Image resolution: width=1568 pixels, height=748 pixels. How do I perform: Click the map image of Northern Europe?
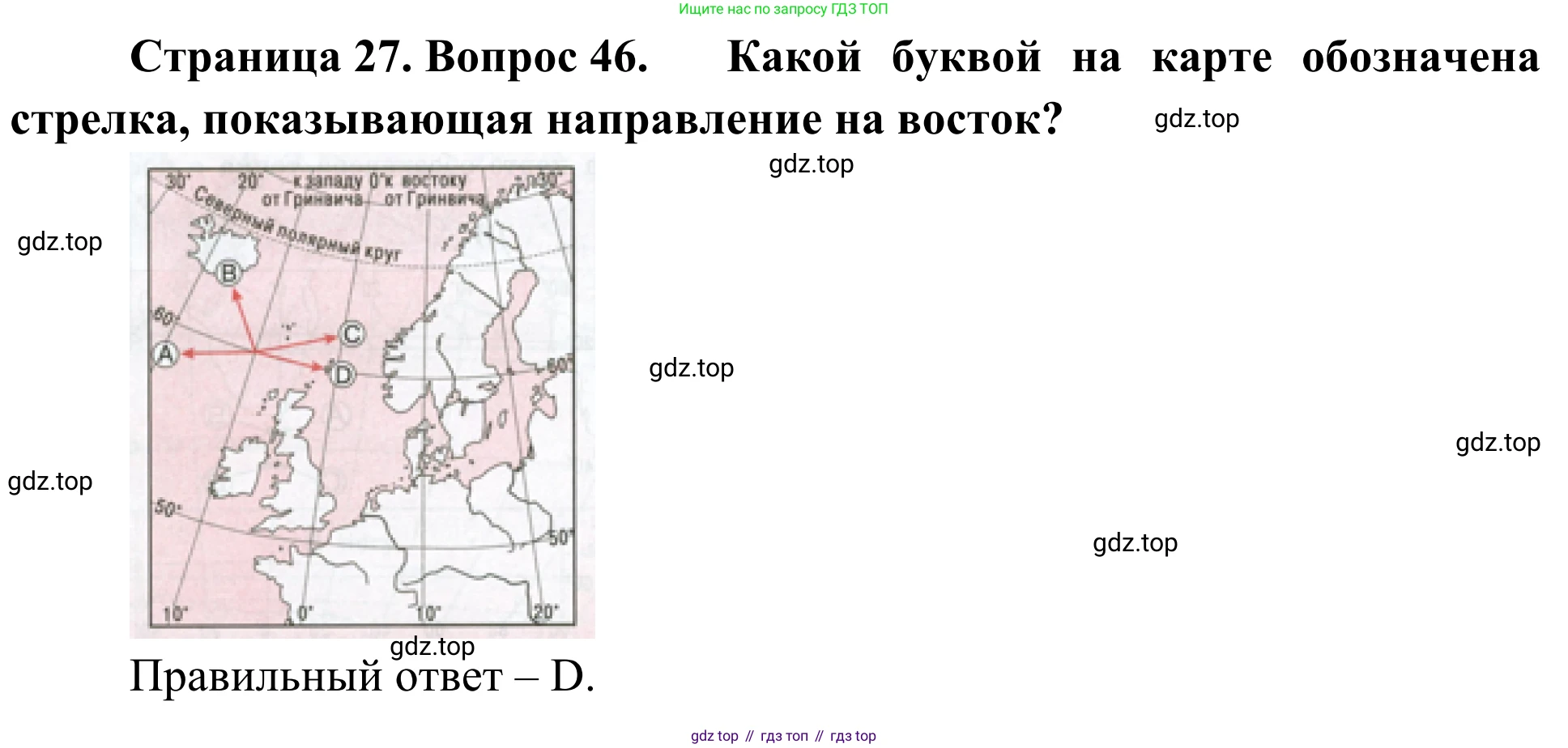362,395
